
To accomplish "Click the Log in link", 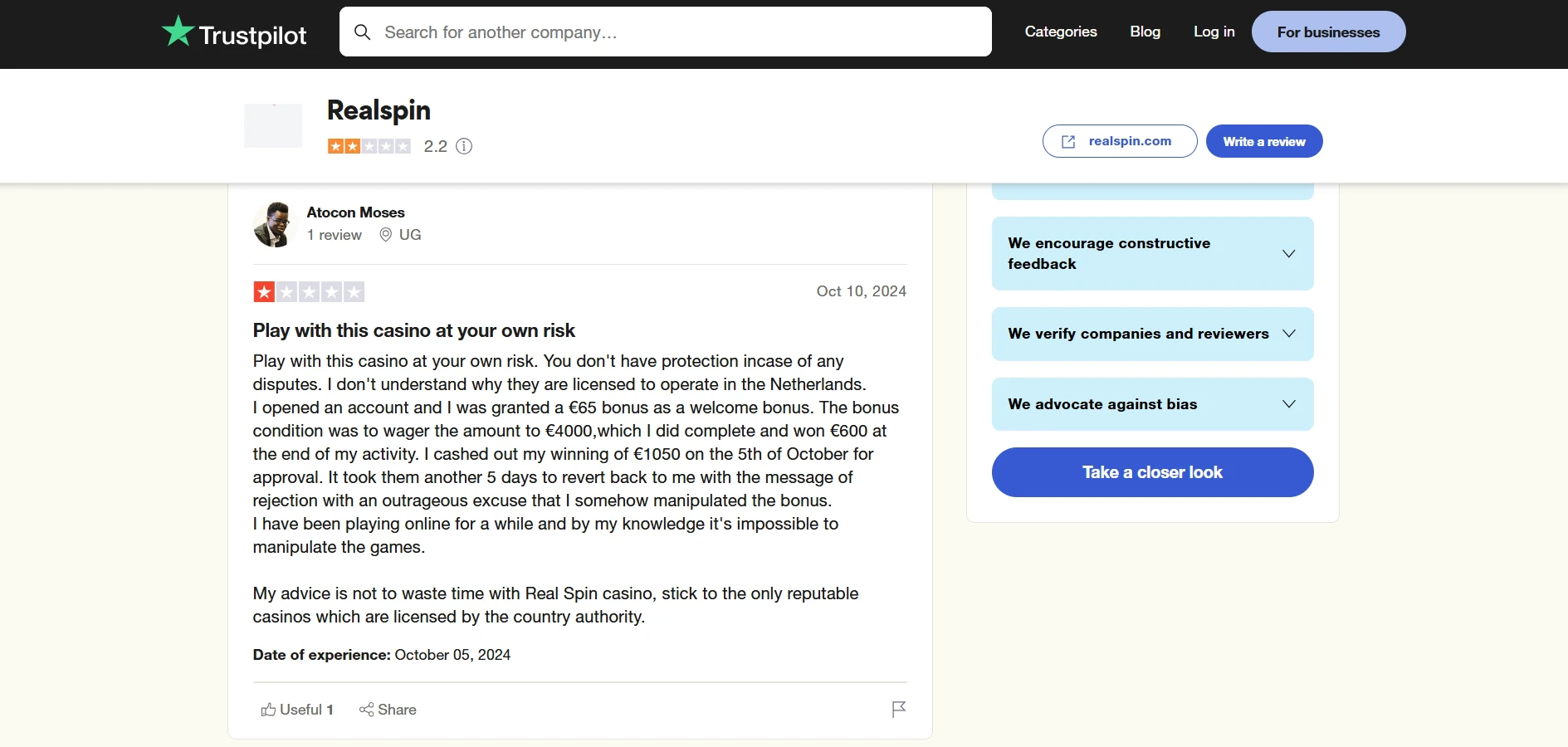I will coord(1214,32).
